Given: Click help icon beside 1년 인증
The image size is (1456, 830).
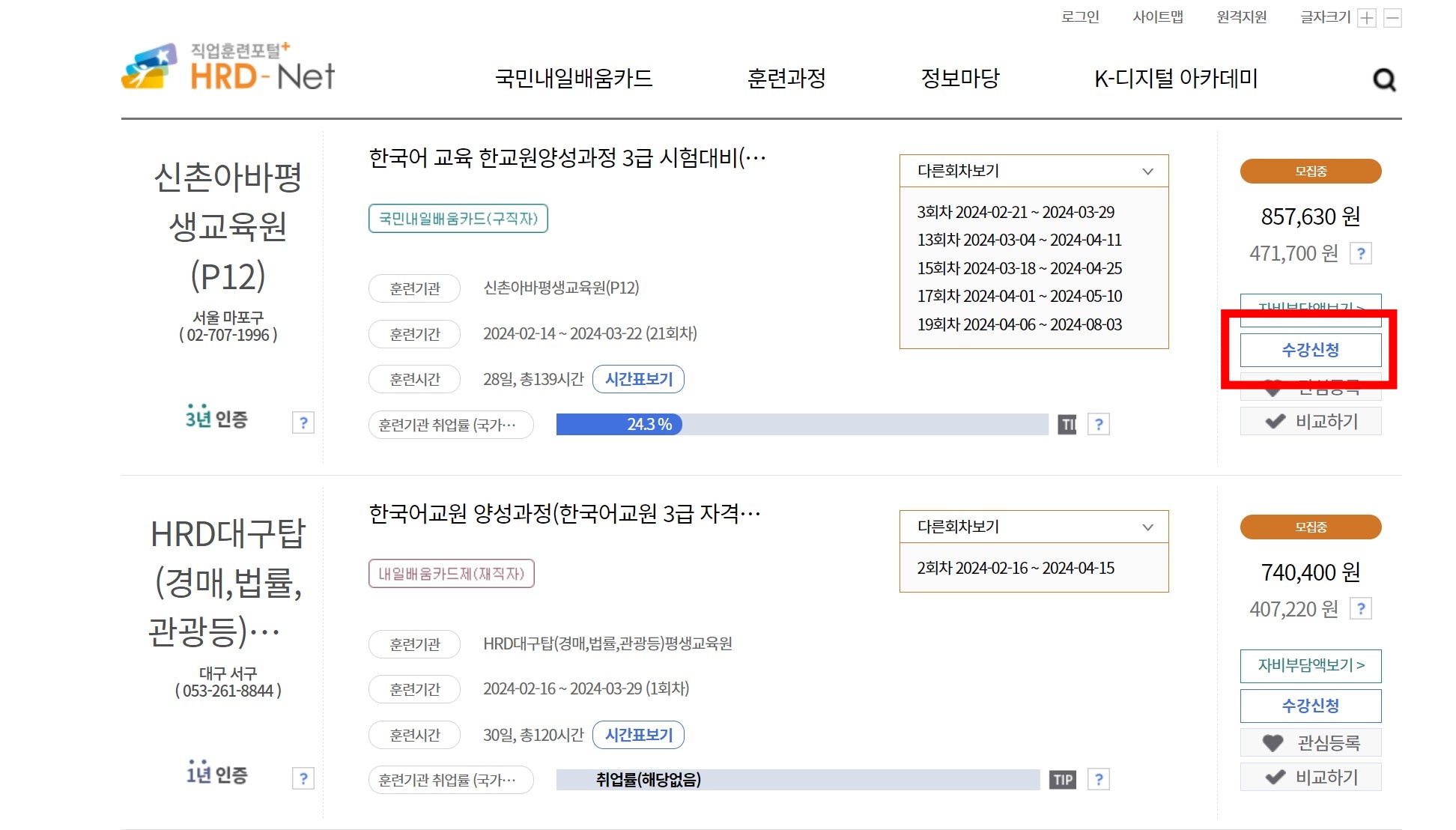Looking at the screenshot, I should pos(303,778).
